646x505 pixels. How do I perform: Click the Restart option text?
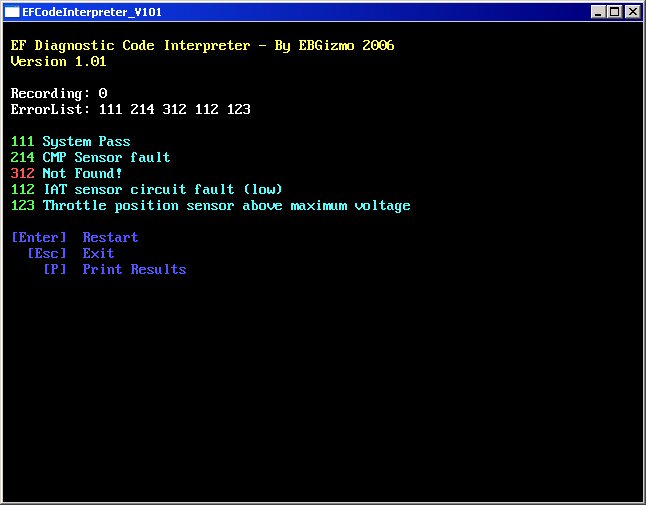click(110, 238)
